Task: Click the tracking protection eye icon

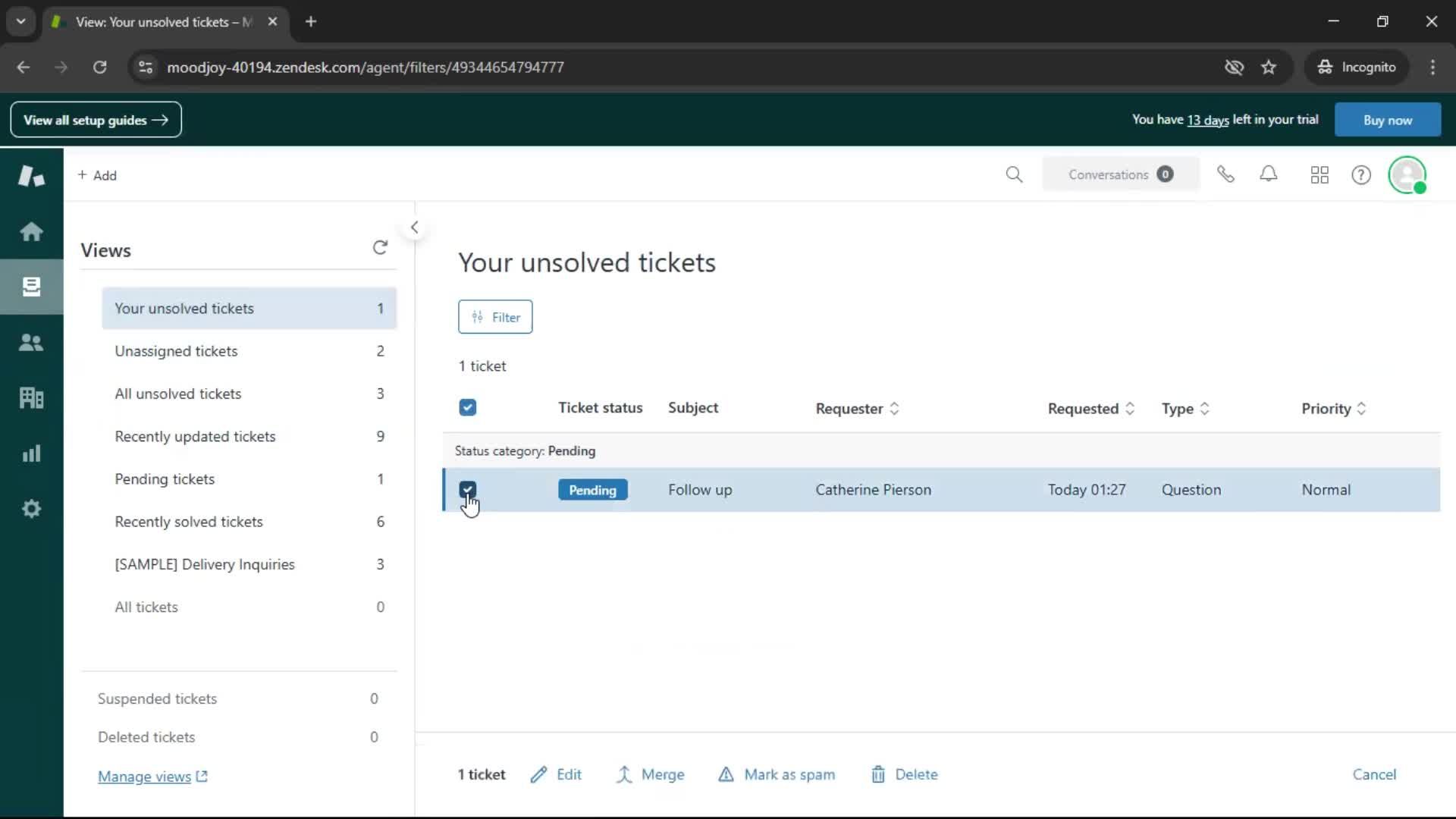Action: pyautogui.click(x=1234, y=67)
